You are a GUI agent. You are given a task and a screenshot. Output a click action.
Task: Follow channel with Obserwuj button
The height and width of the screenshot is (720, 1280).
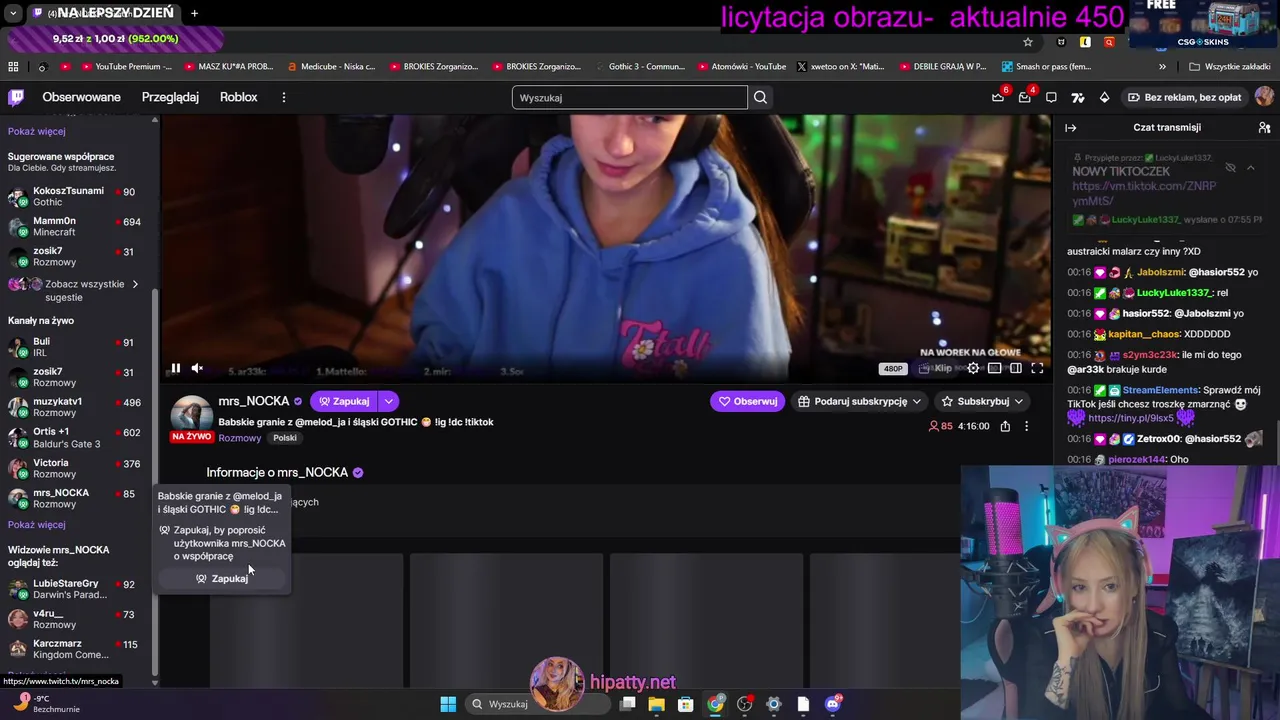(748, 401)
